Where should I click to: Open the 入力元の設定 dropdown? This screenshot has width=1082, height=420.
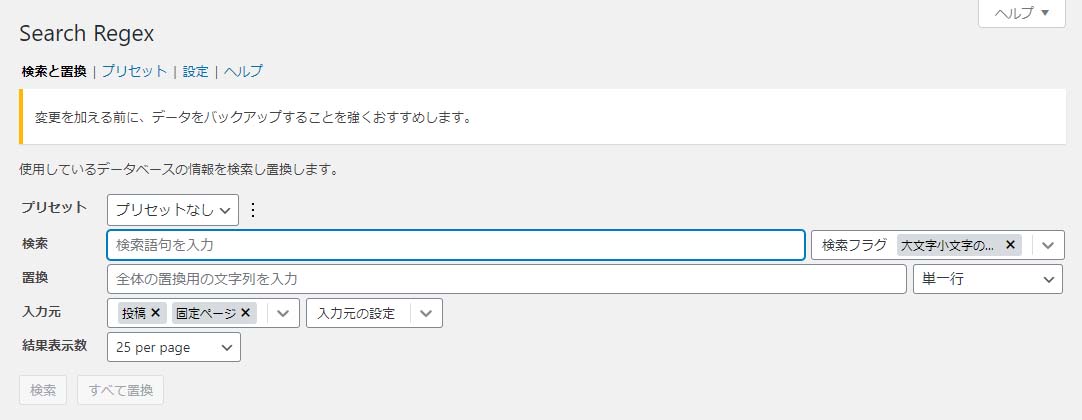(374, 313)
